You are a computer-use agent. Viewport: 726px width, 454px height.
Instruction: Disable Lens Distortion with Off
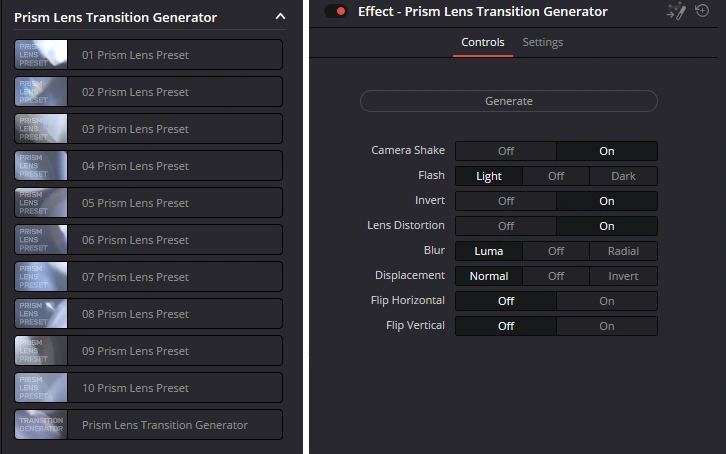pyautogui.click(x=506, y=226)
